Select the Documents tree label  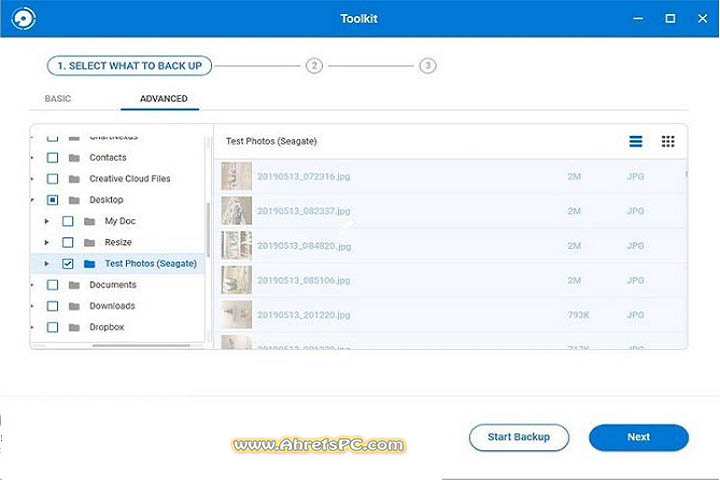click(x=112, y=285)
